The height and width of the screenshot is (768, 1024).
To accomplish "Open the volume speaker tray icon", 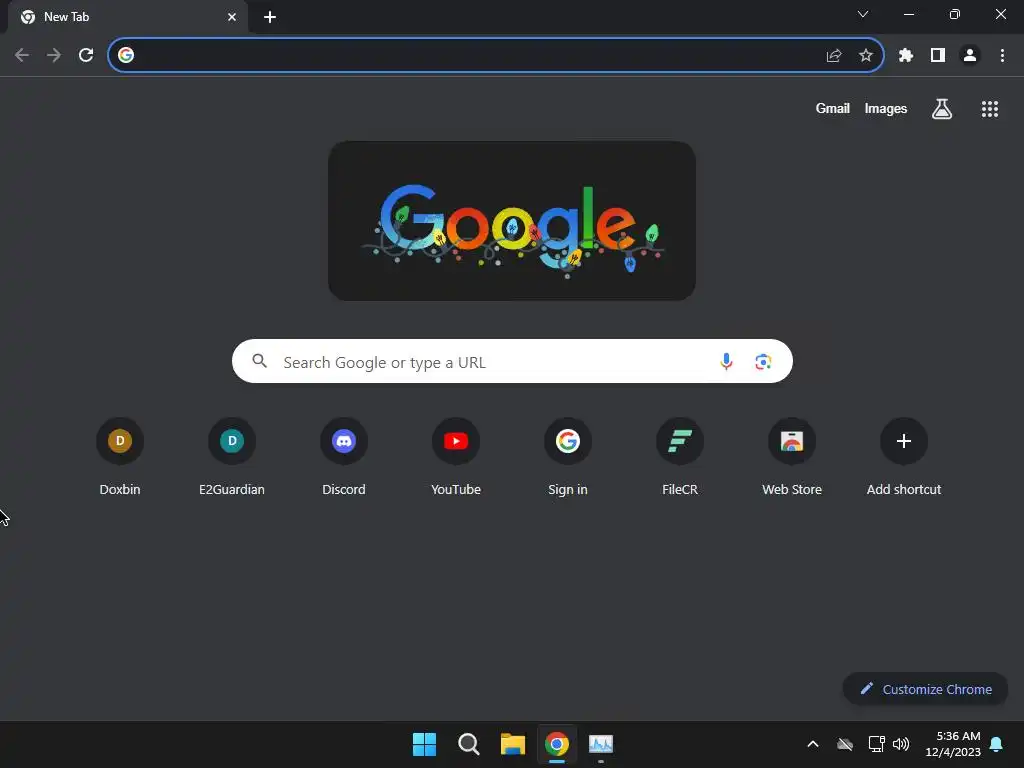I will pos(901,744).
